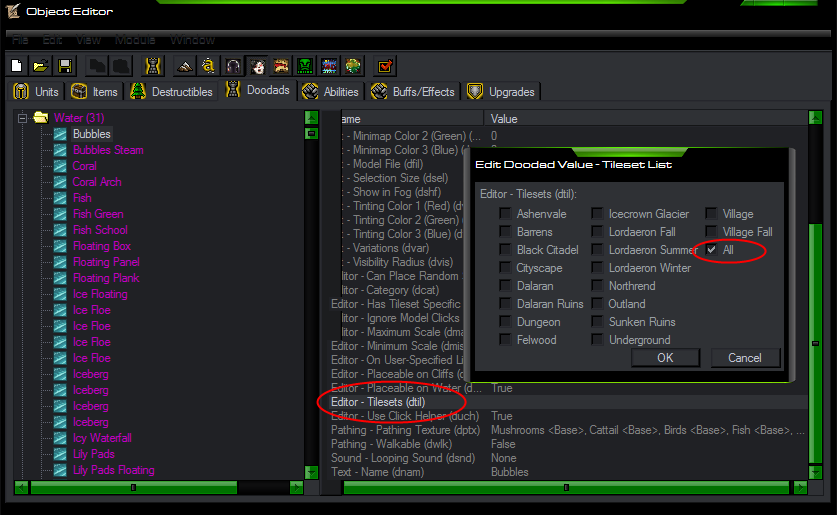Click the icon beside Icy Waterfall
The image size is (837, 515).
point(60,438)
